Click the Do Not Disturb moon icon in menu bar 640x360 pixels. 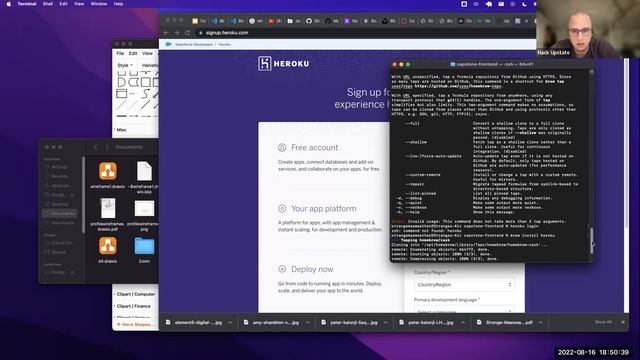tap(524, 4)
